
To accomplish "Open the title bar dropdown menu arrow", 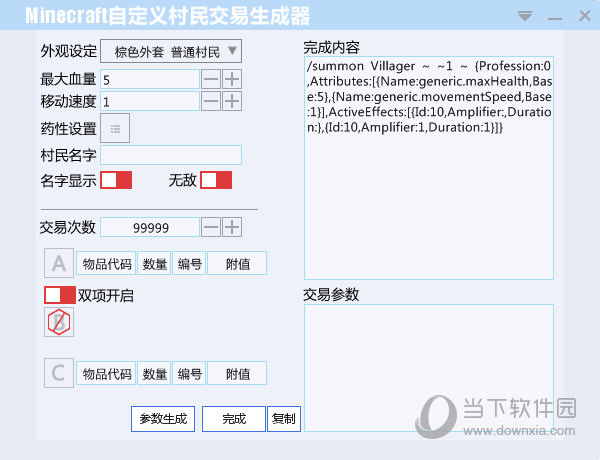I will [x=525, y=15].
